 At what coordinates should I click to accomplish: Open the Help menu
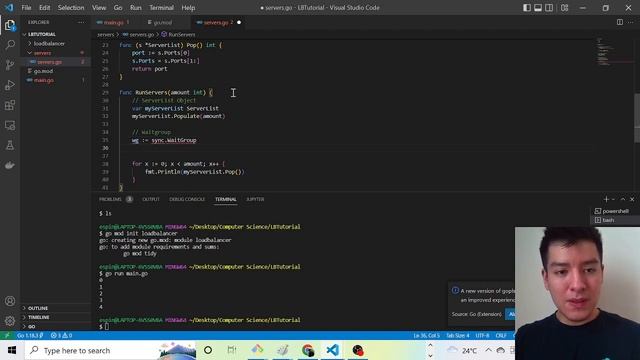[188, 8]
